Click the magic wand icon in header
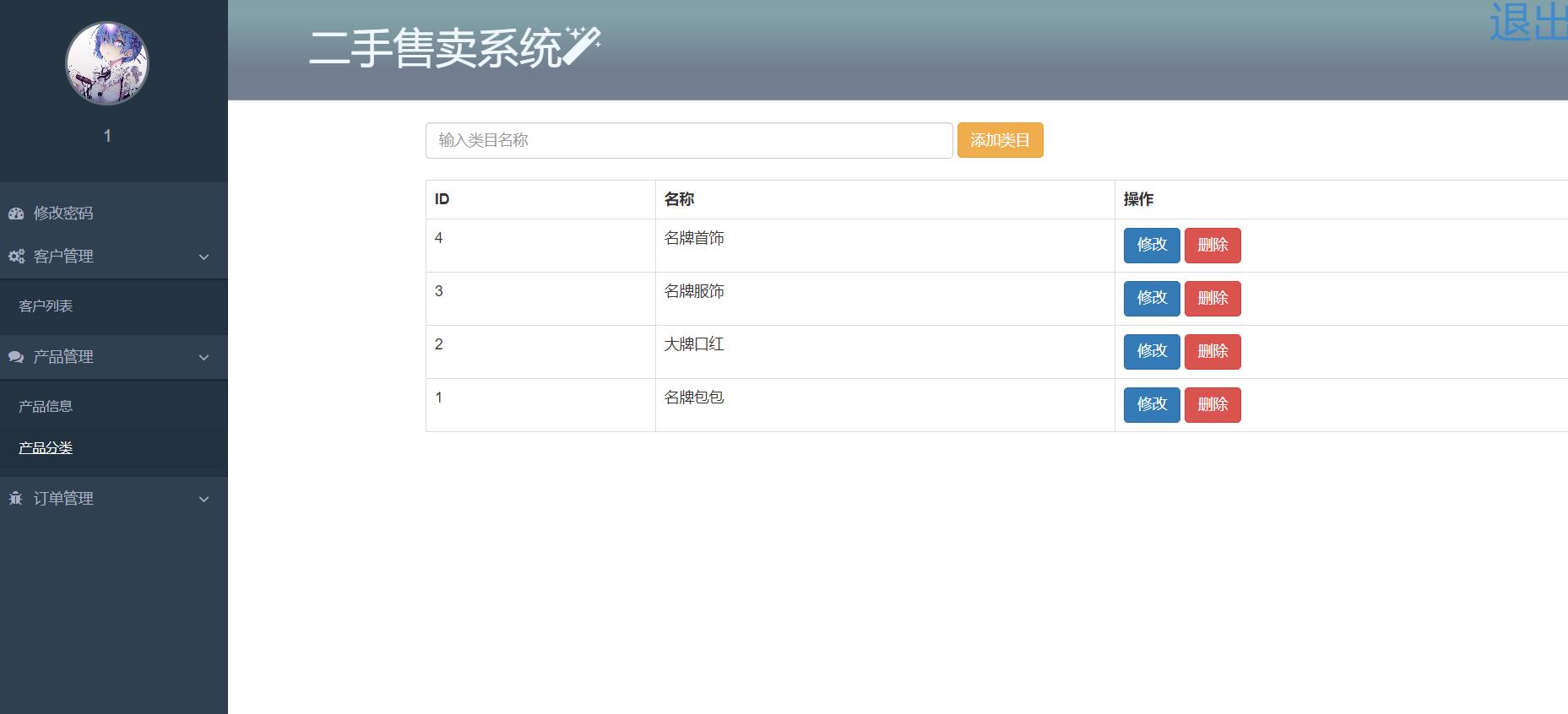This screenshot has width=1568, height=714. pos(583,46)
